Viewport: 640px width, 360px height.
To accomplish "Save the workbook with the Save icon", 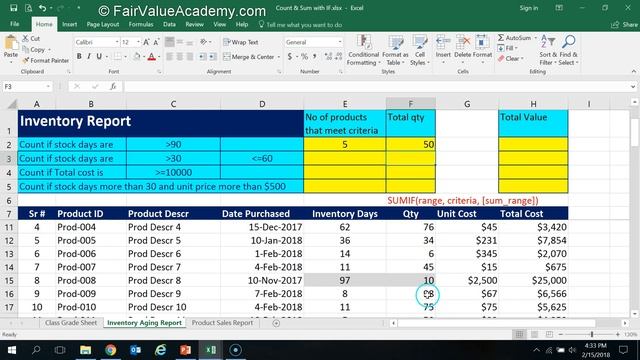I will pos(13,8).
